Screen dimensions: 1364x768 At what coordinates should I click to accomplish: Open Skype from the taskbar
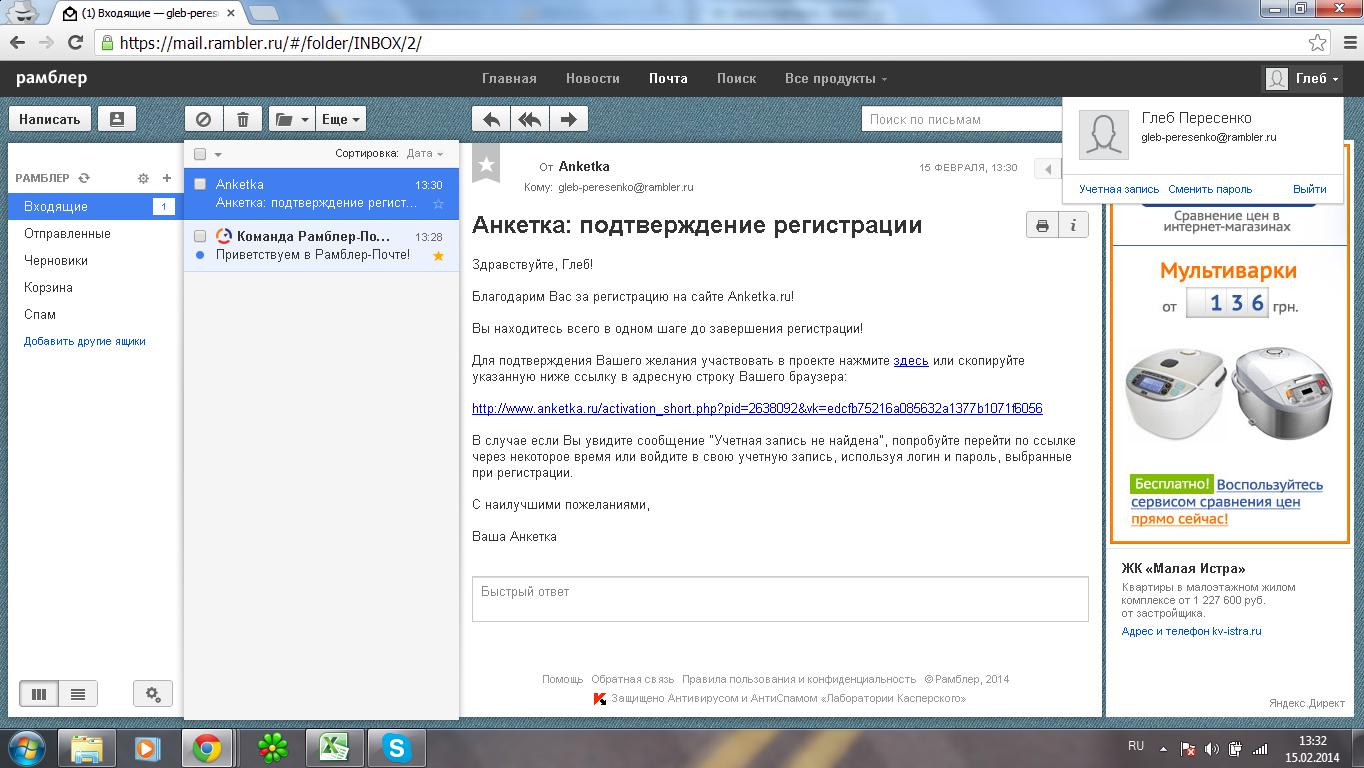point(397,748)
